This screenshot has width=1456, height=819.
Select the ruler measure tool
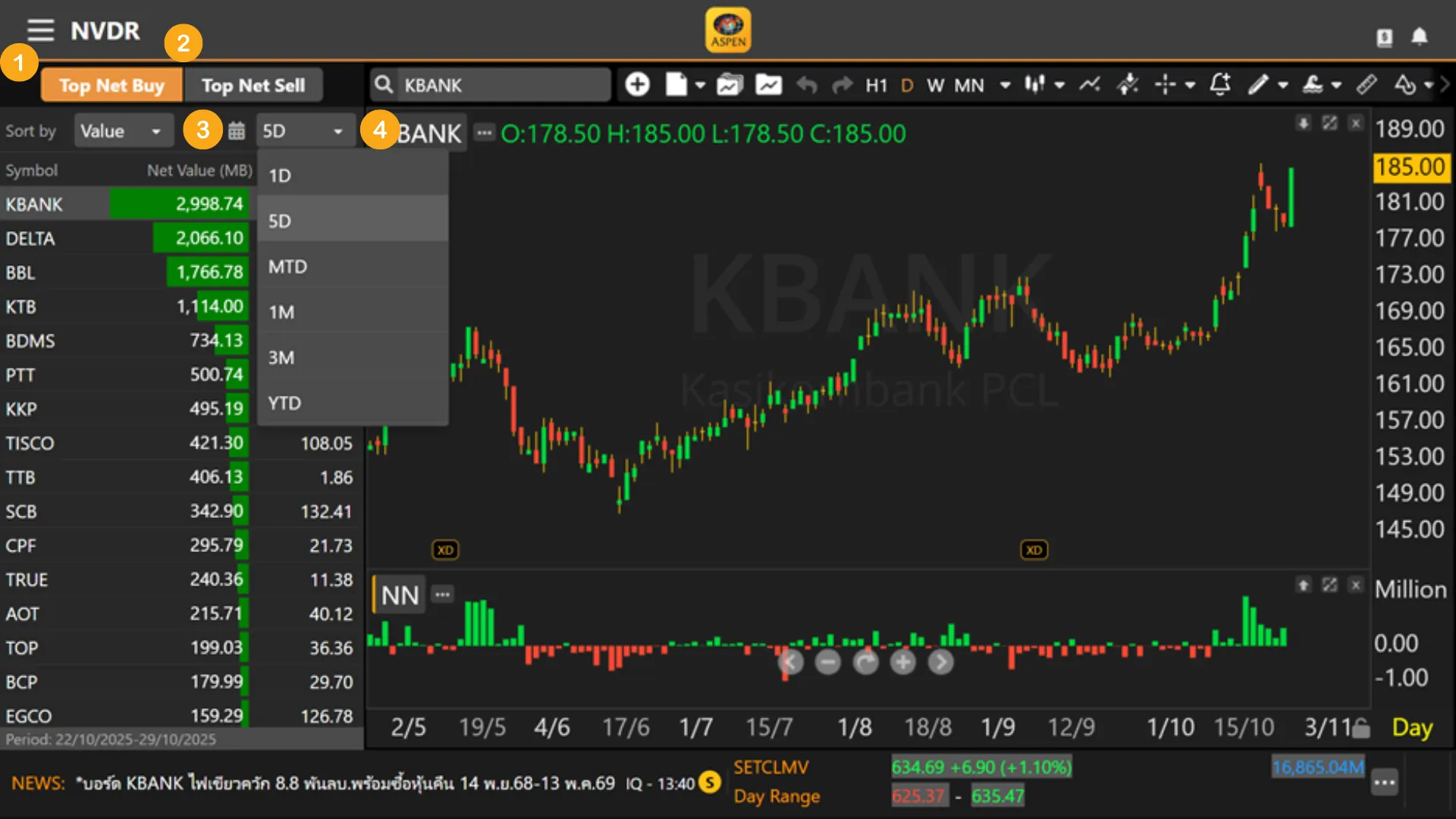[x=1367, y=84]
